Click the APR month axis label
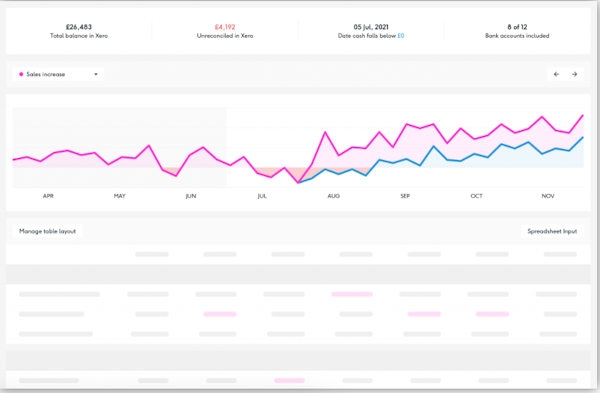Screen dimensions: 600x393 coord(48,196)
